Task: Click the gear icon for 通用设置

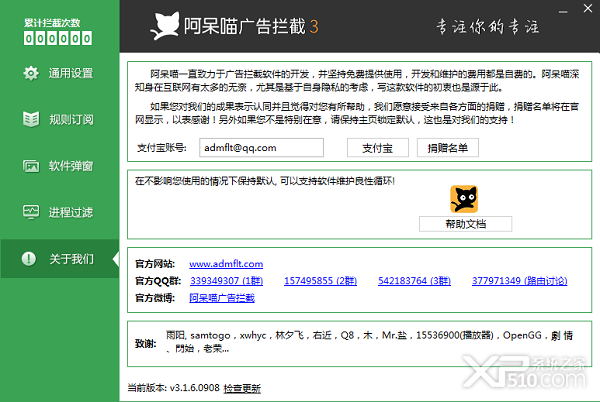Action: (31, 73)
